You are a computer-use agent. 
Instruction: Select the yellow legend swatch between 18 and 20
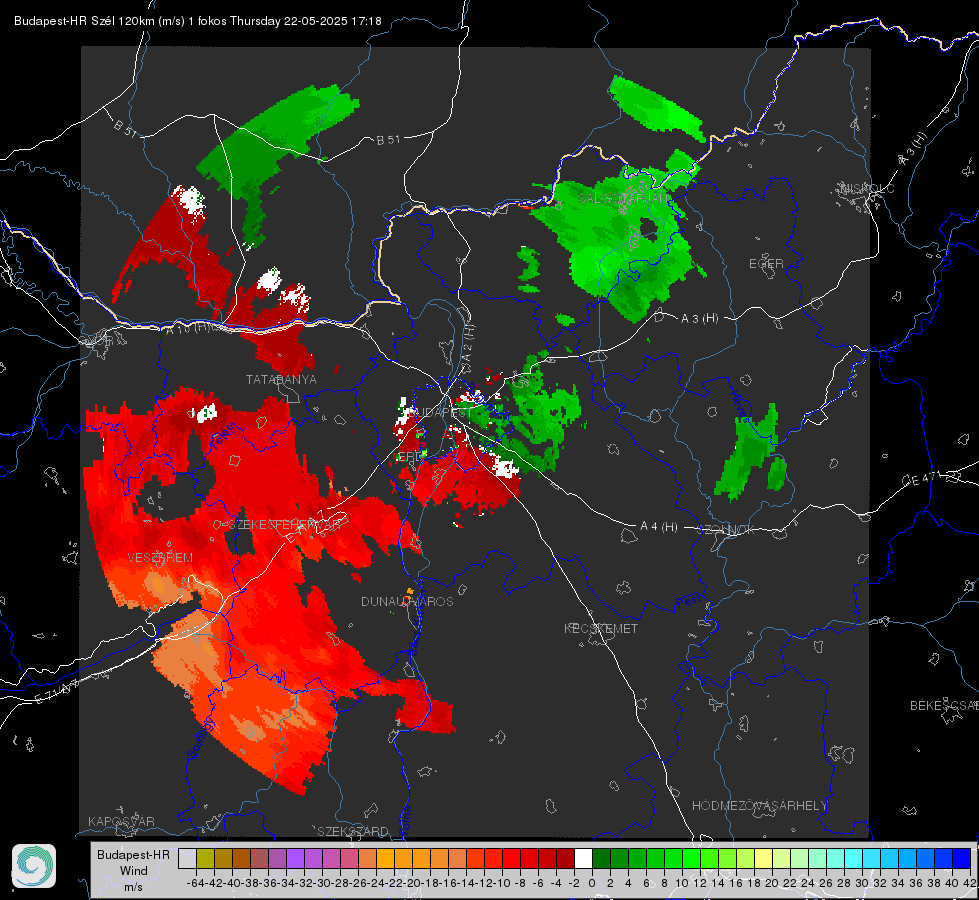(763, 858)
